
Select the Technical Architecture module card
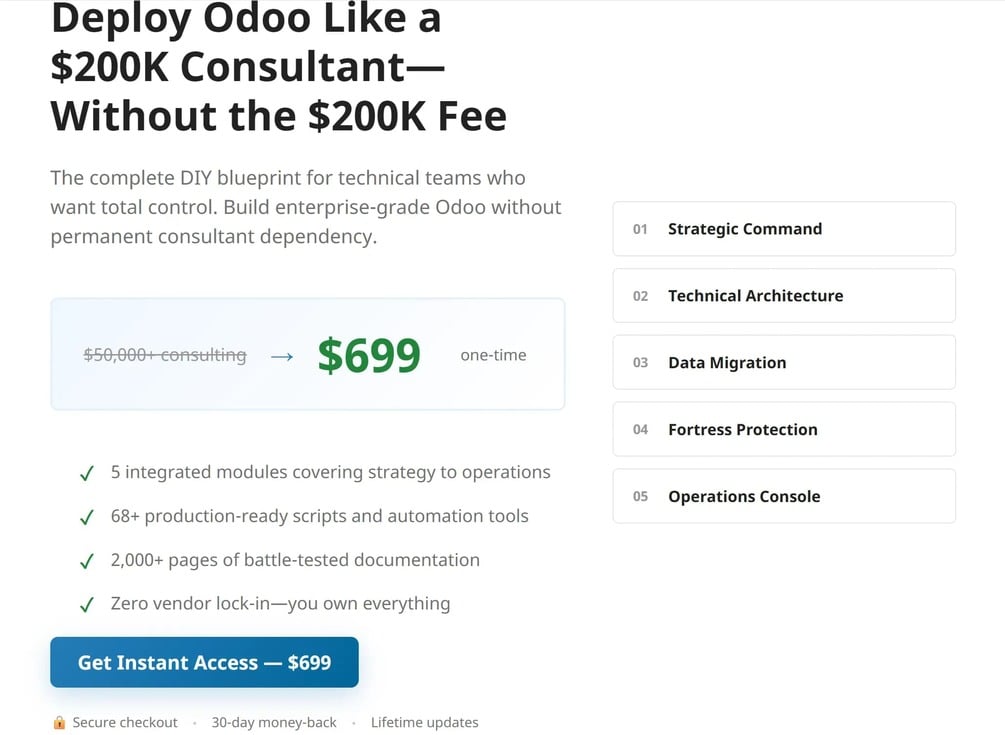(783, 296)
